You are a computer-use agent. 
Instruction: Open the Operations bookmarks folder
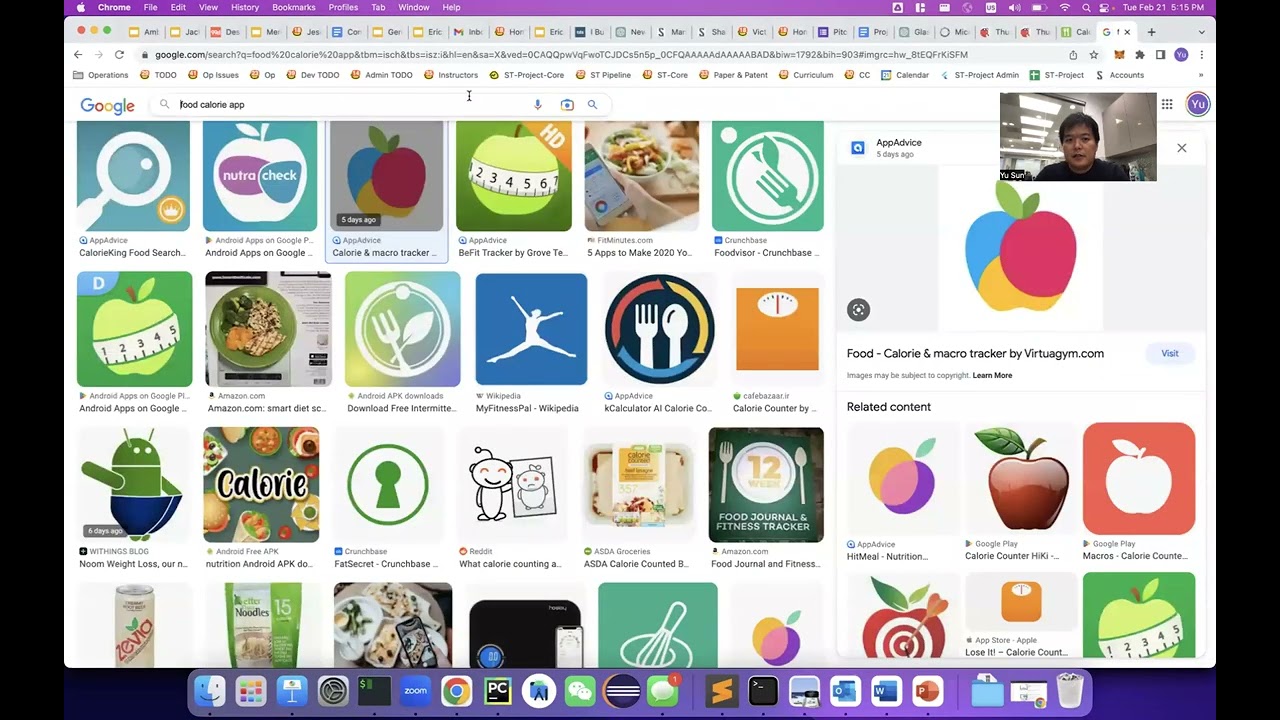[x=101, y=75]
